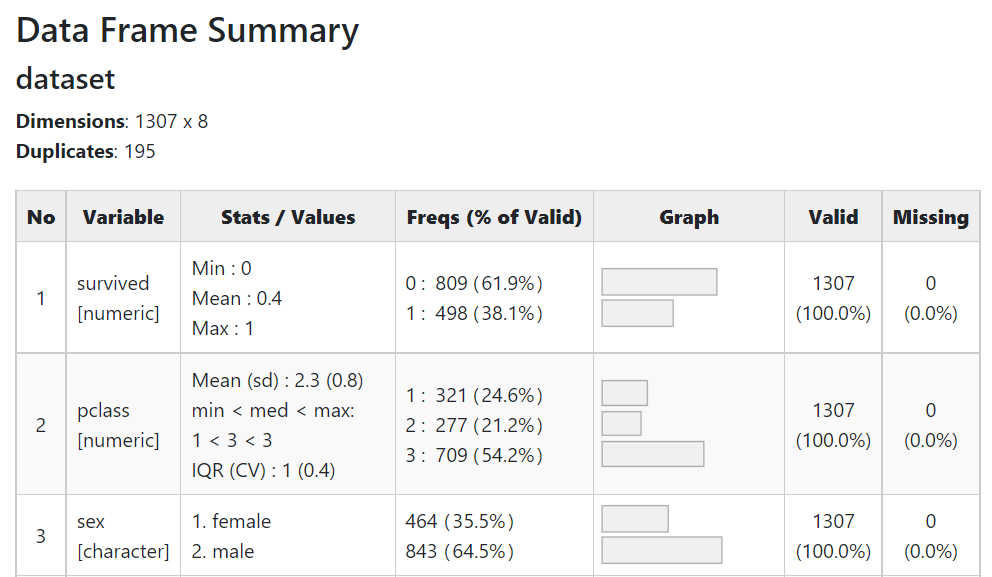Click the female (35.5%) graph bar

[x=634, y=519]
